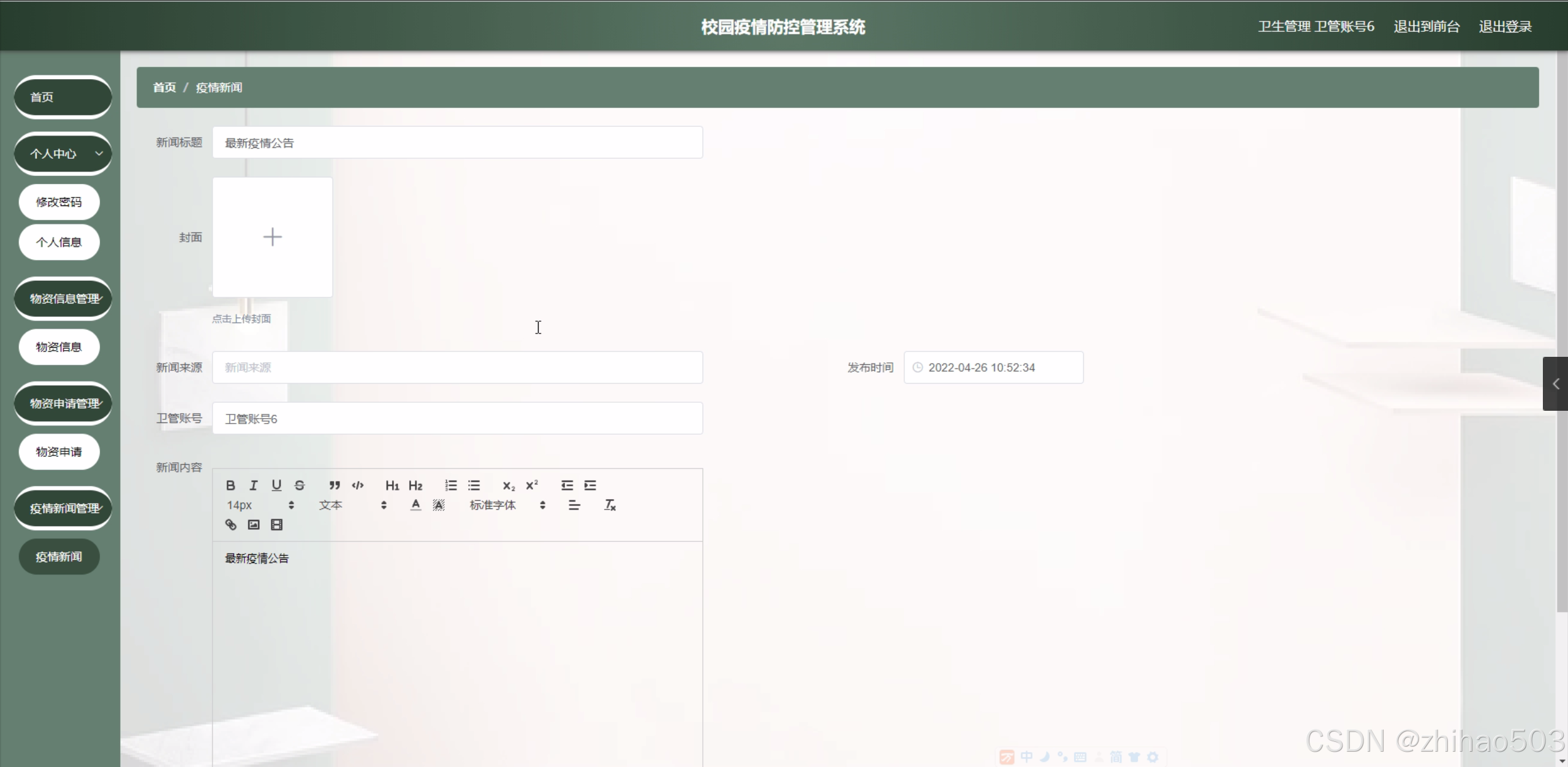The width and height of the screenshot is (1568, 767).
Task: Insert image into news content
Action: 254,524
